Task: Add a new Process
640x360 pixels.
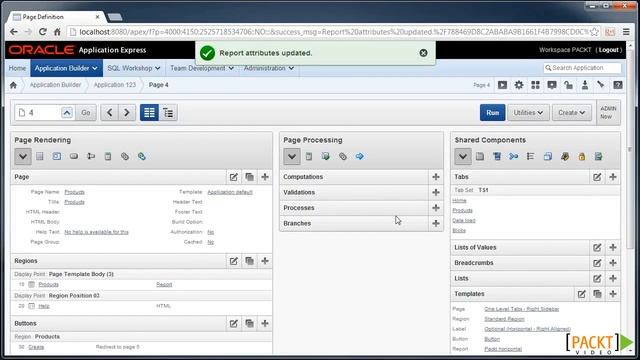Action: [436, 208]
